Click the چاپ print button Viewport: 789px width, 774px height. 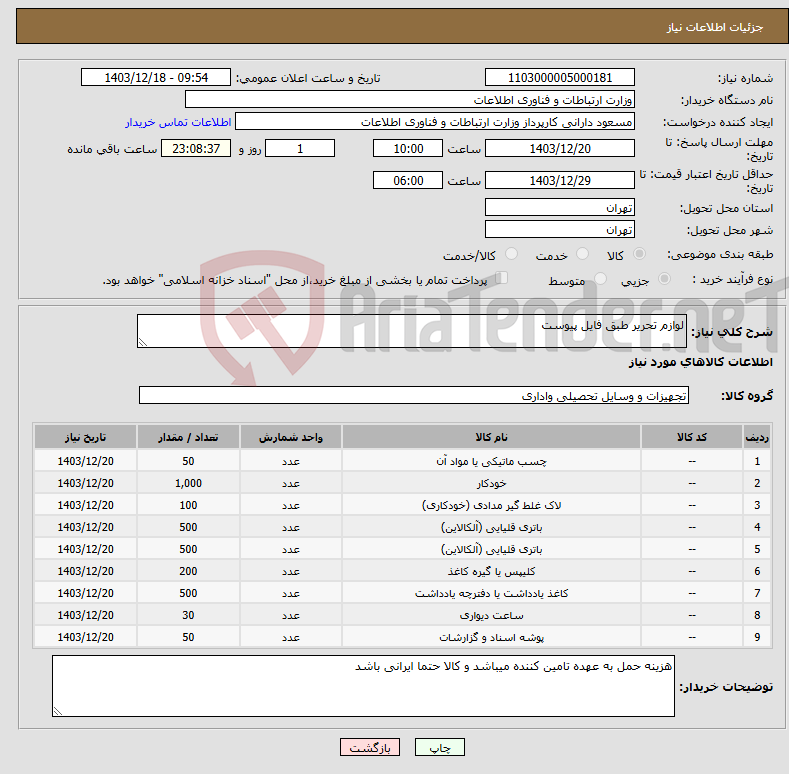point(439,747)
